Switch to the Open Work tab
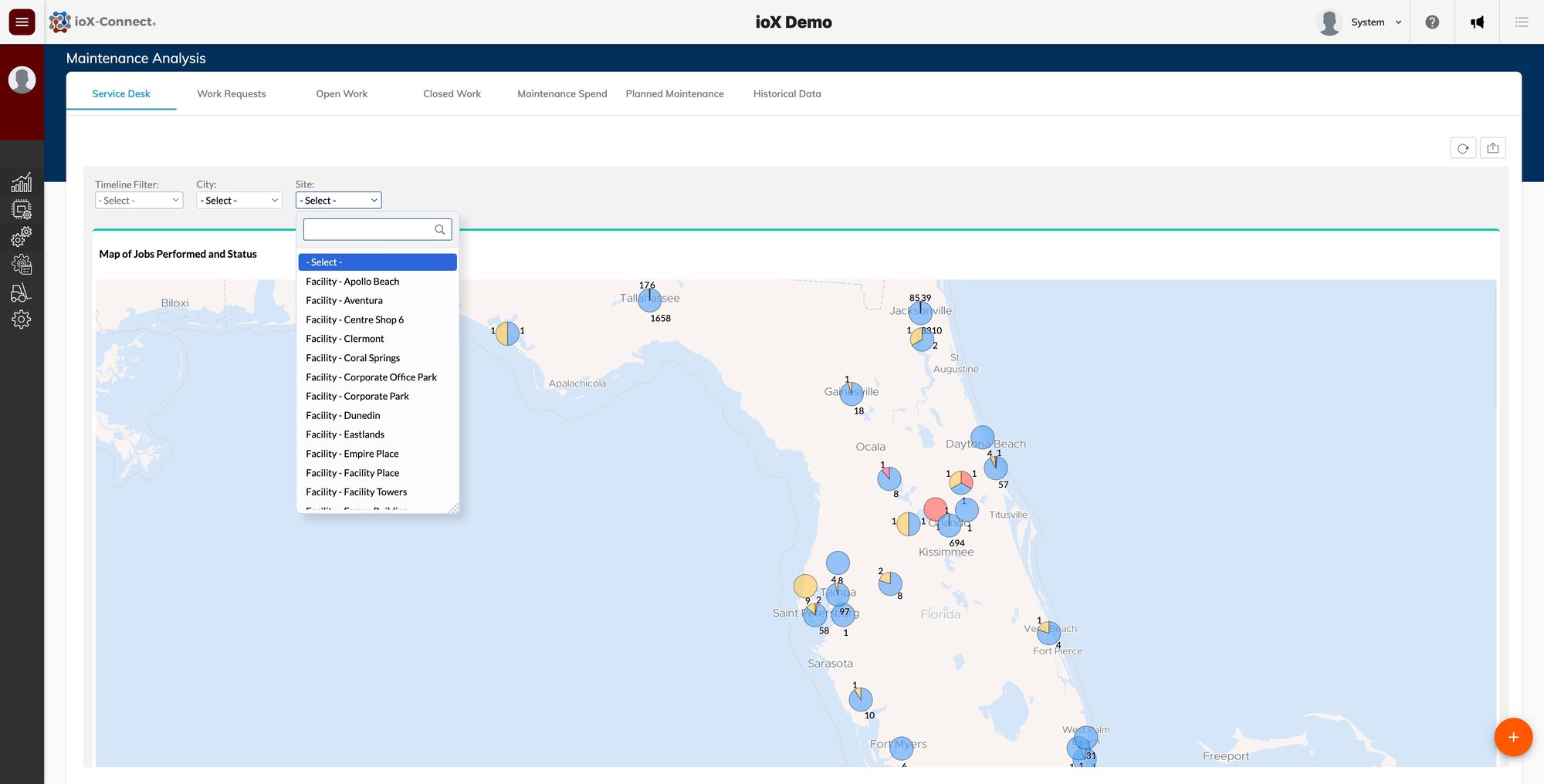Viewport: 1544px width, 784px height. tap(342, 93)
